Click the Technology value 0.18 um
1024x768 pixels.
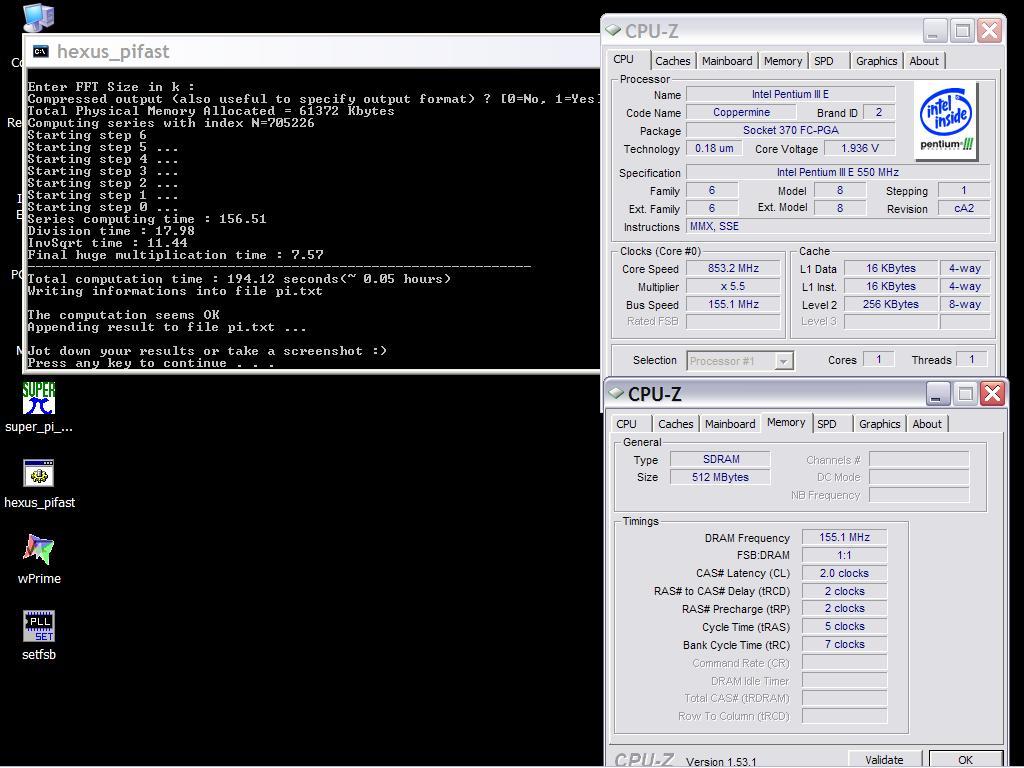point(714,148)
